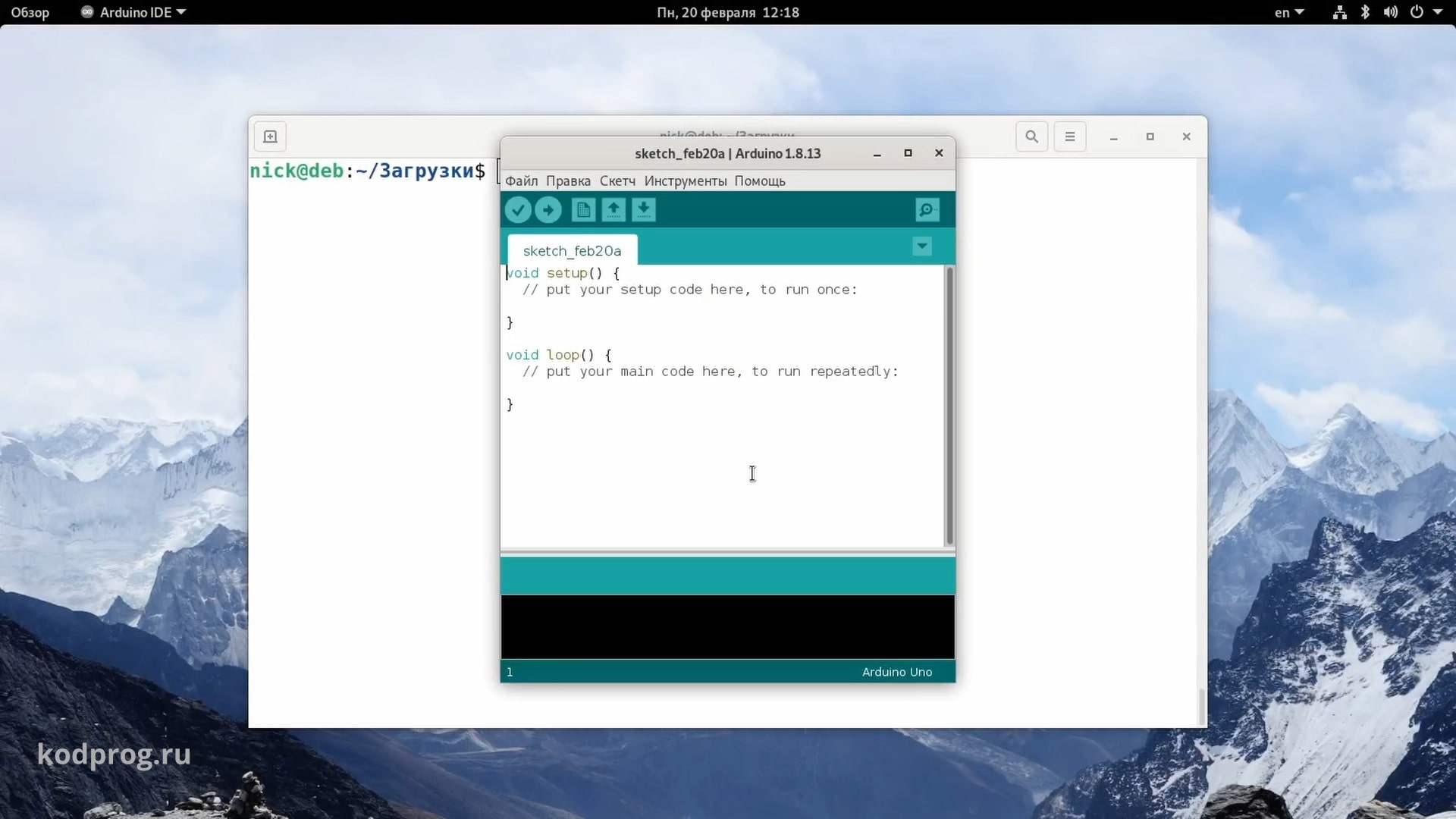Click the Arduino window title text
Screen dimensions: 1456x819
click(727, 153)
